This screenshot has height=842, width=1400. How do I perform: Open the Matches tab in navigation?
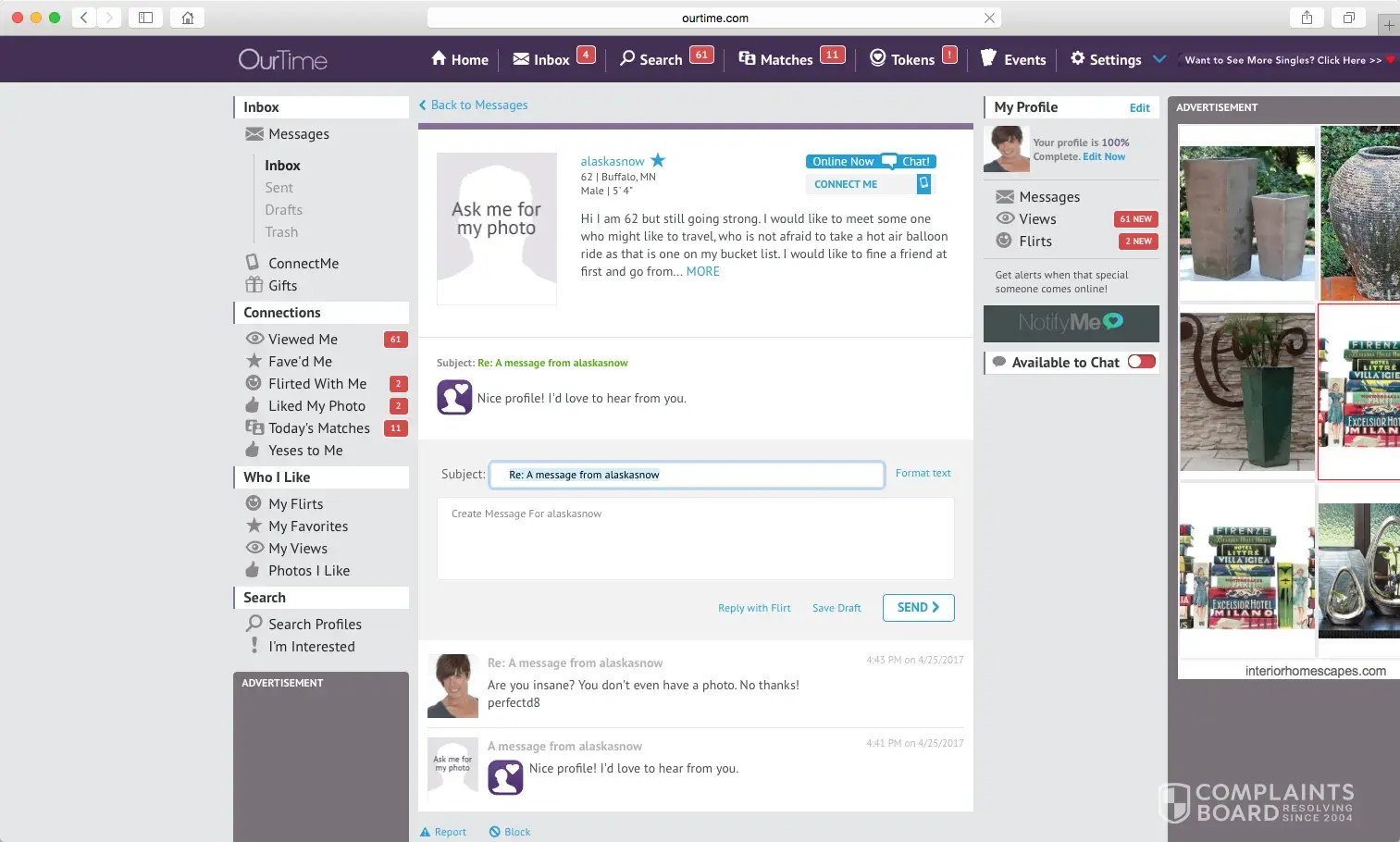point(775,59)
